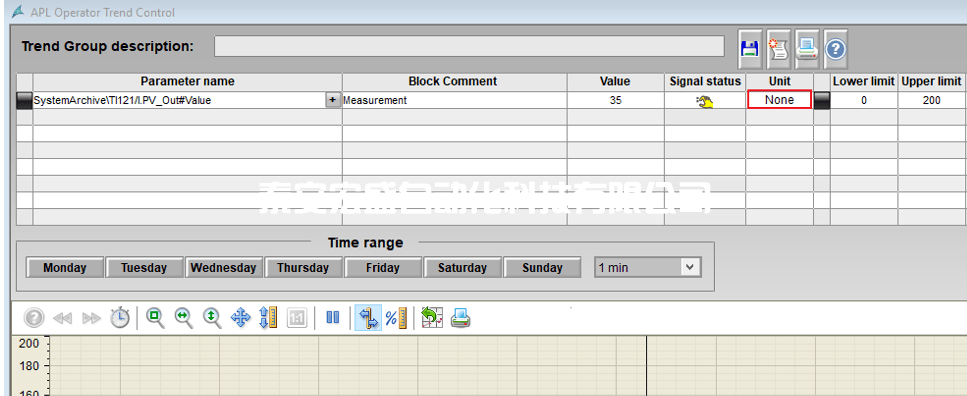Pause the trend update
This screenshot has height=396, width=967.
coord(332,318)
